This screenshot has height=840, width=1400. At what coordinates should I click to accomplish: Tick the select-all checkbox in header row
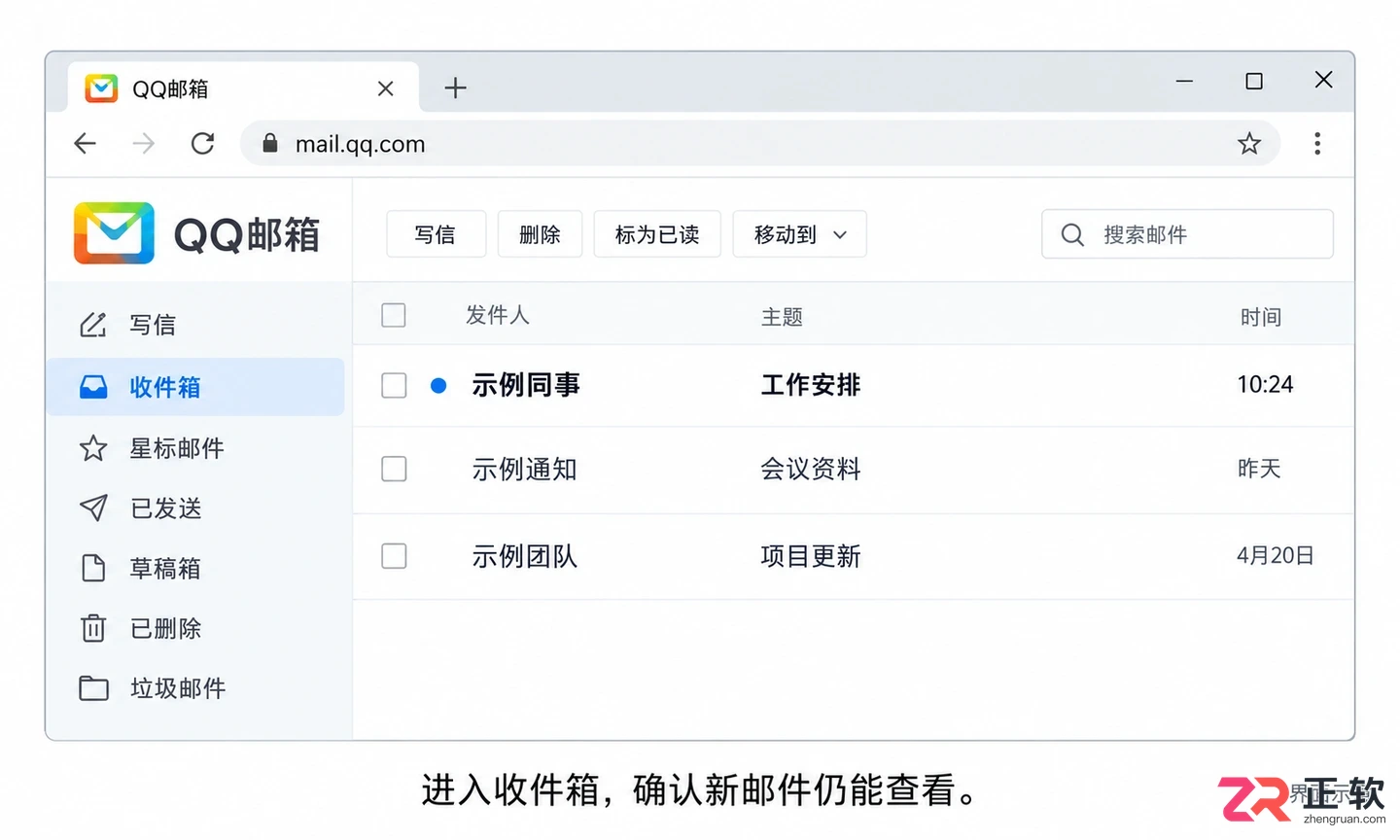(x=394, y=315)
